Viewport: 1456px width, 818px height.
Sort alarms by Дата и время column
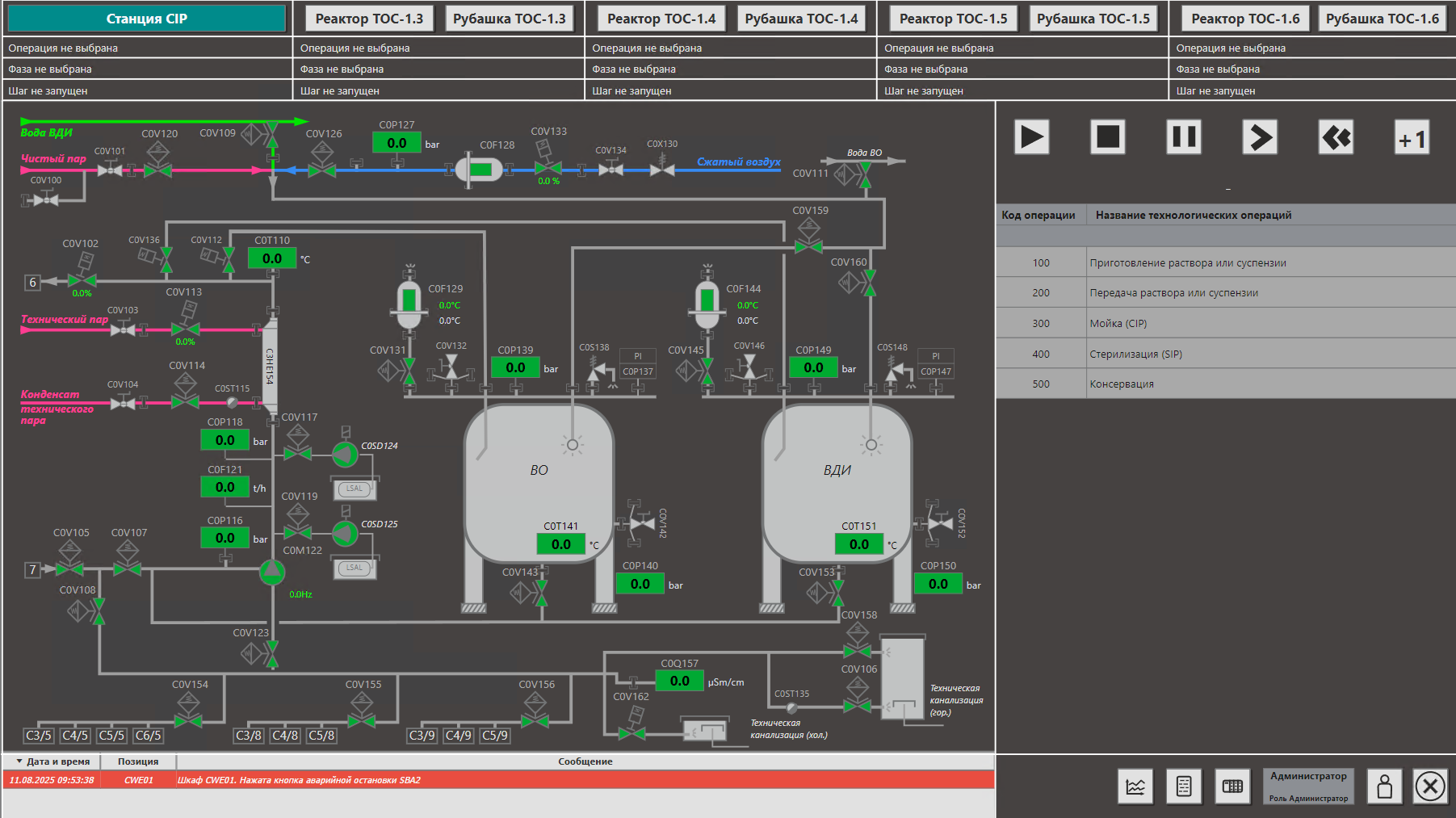click(x=53, y=761)
